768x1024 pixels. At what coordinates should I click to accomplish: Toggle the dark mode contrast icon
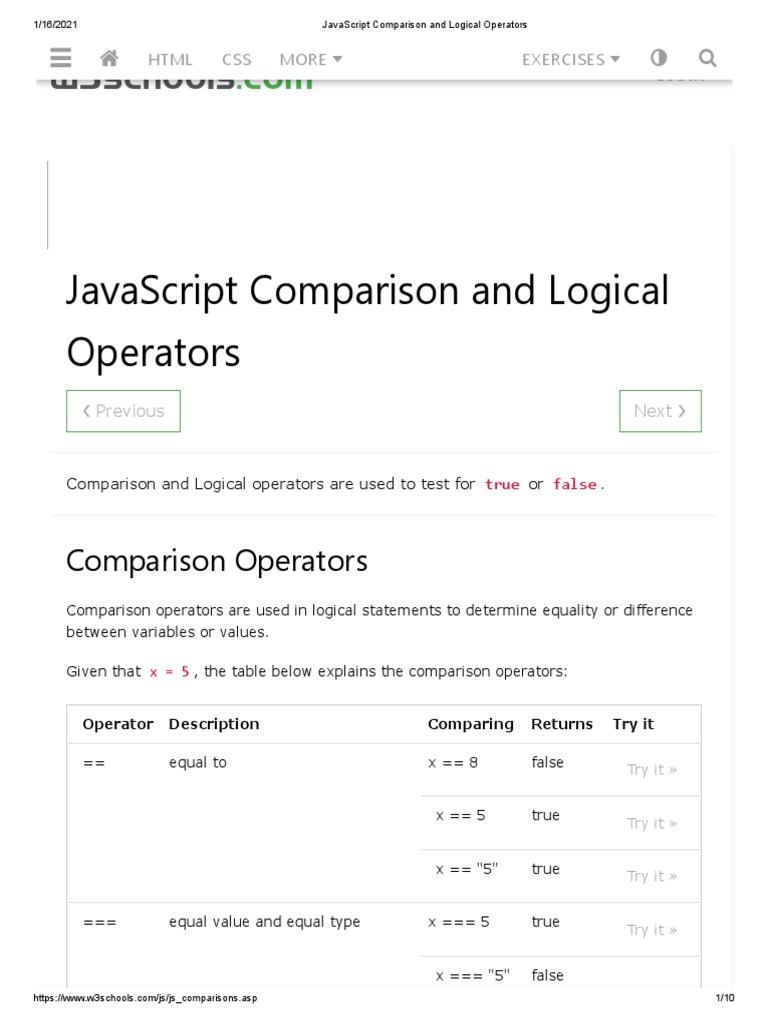point(659,59)
